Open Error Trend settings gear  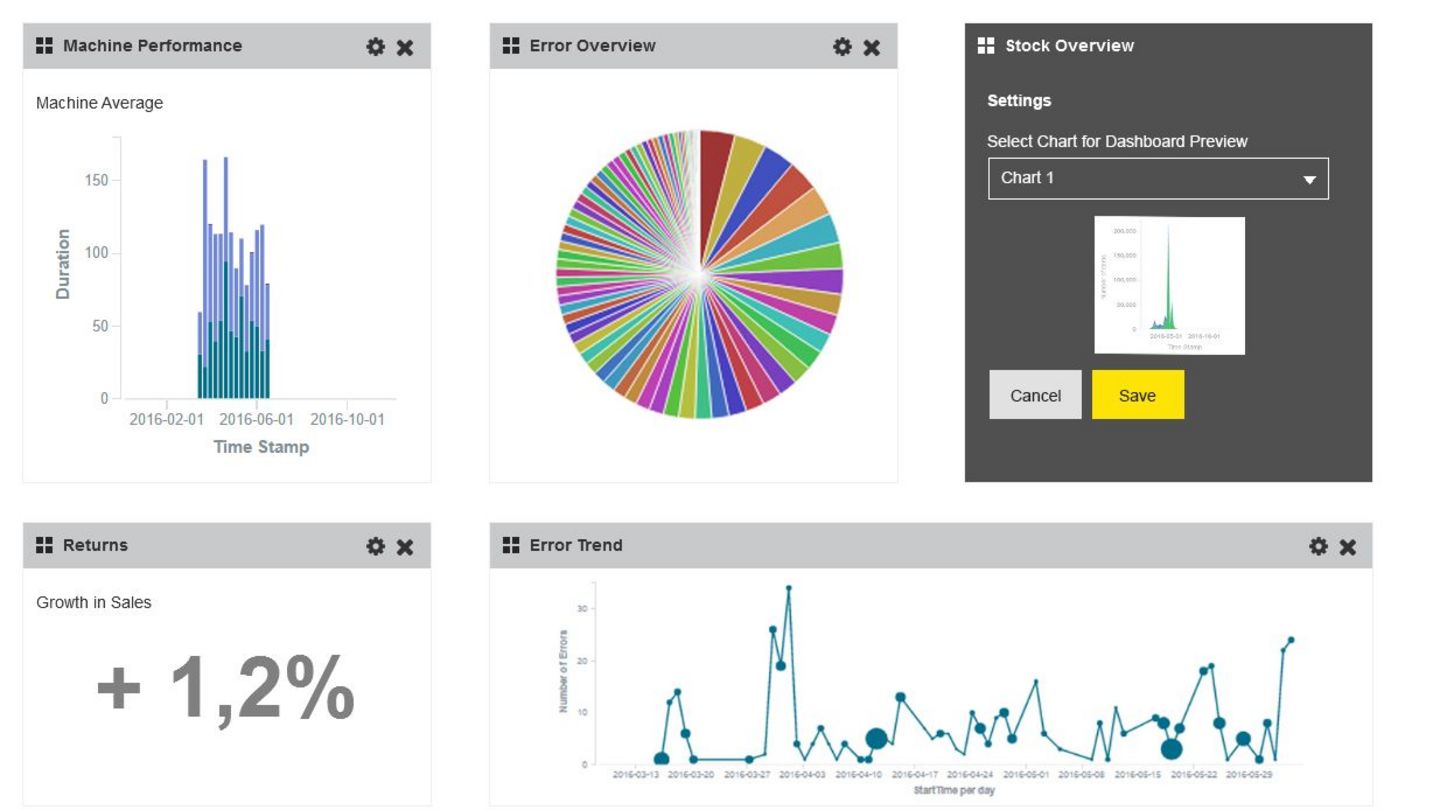(x=1318, y=546)
